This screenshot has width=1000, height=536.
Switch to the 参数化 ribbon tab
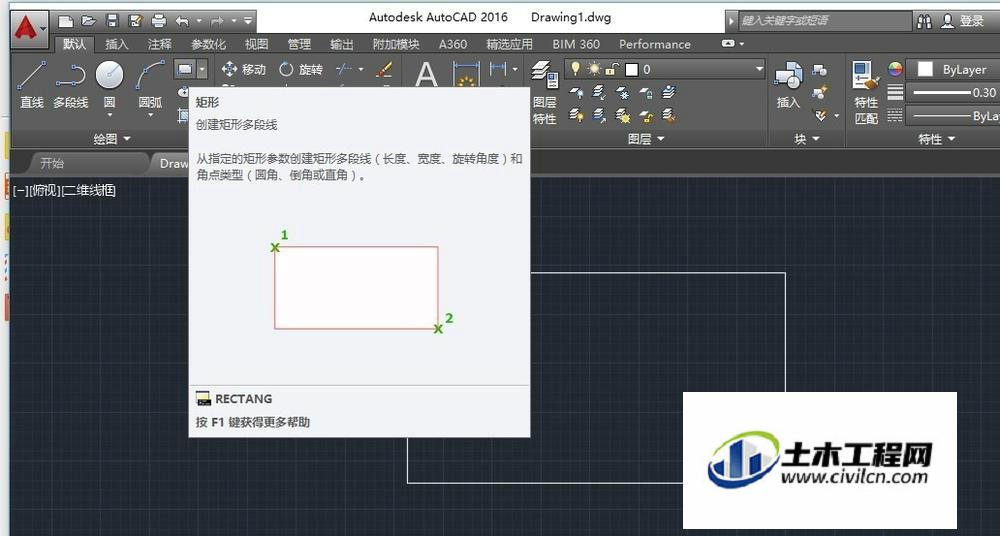209,44
